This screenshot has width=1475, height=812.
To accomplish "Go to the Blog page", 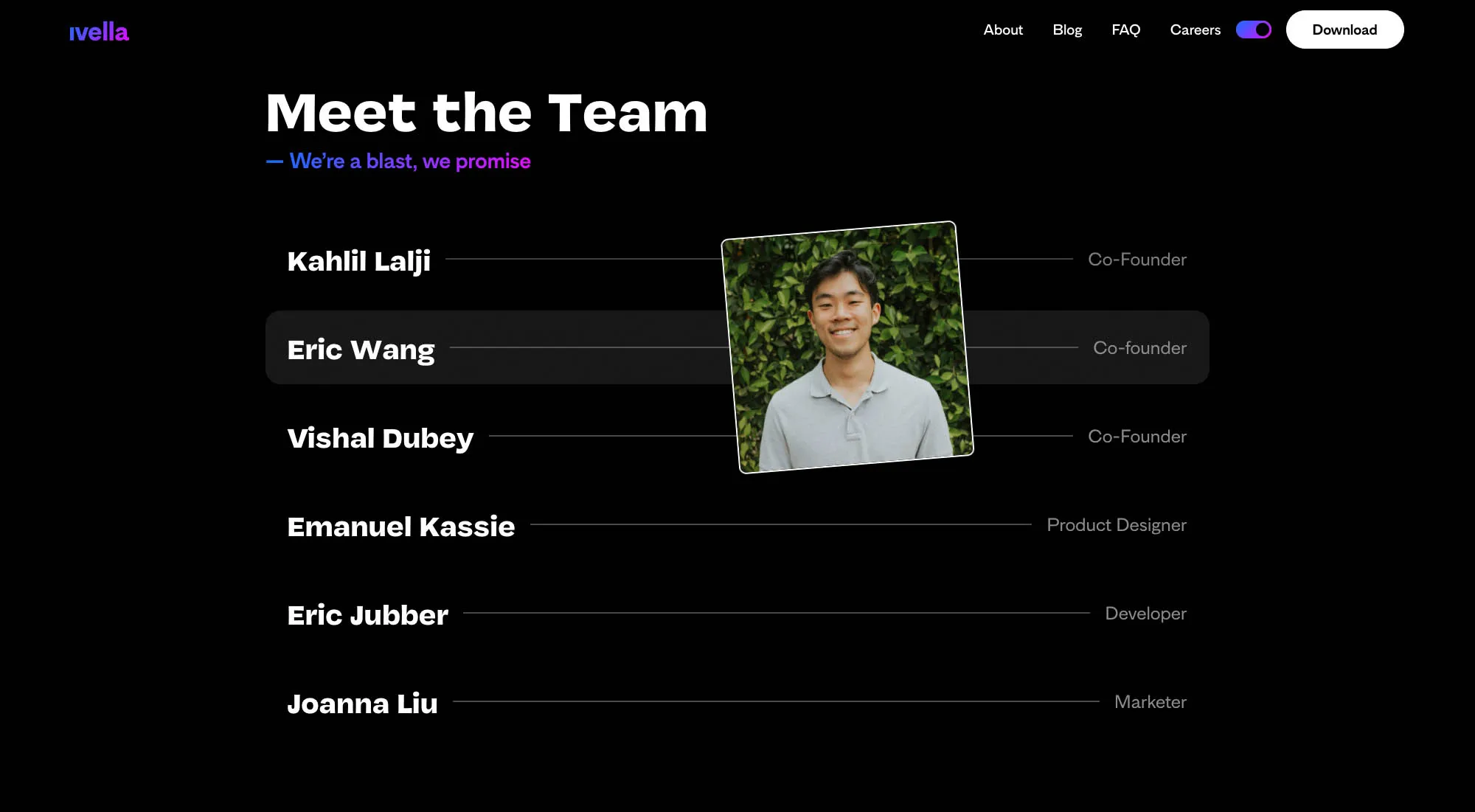I will coord(1067,30).
